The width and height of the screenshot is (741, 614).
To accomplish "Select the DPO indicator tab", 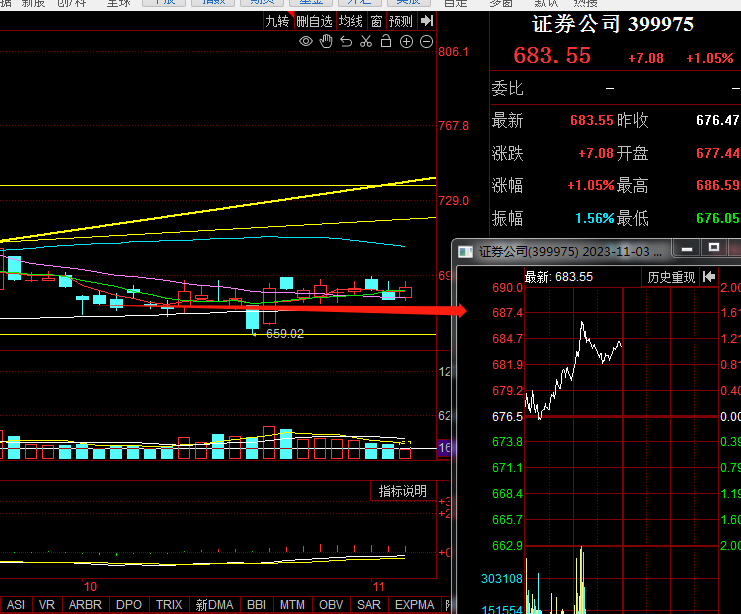I will (x=129, y=605).
